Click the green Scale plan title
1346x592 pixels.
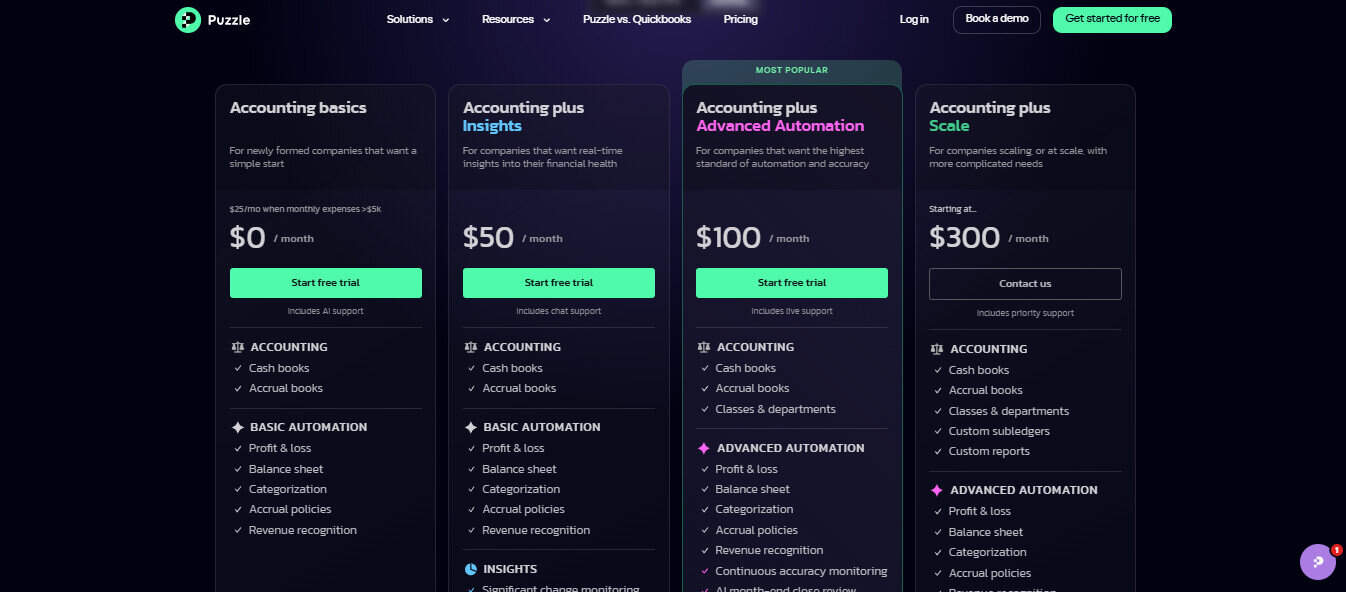point(949,126)
